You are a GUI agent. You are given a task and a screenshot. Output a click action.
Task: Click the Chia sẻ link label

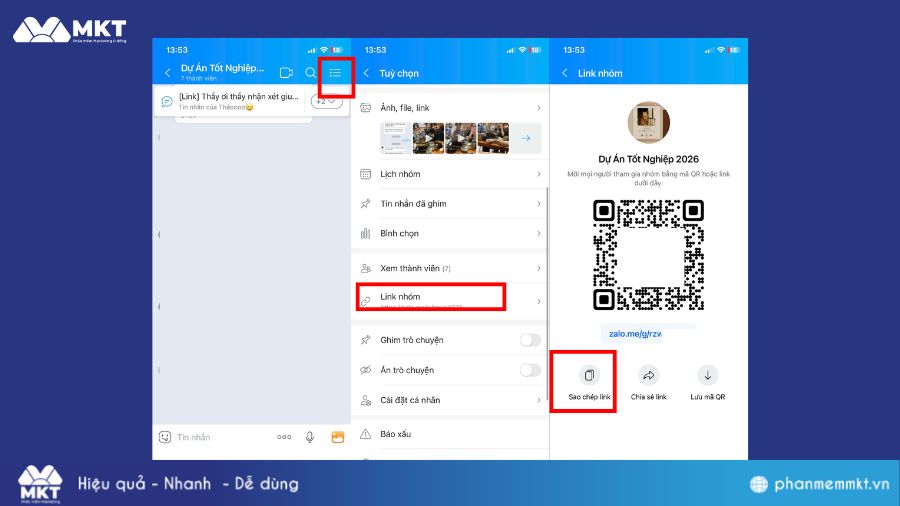click(x=649, y=397)
